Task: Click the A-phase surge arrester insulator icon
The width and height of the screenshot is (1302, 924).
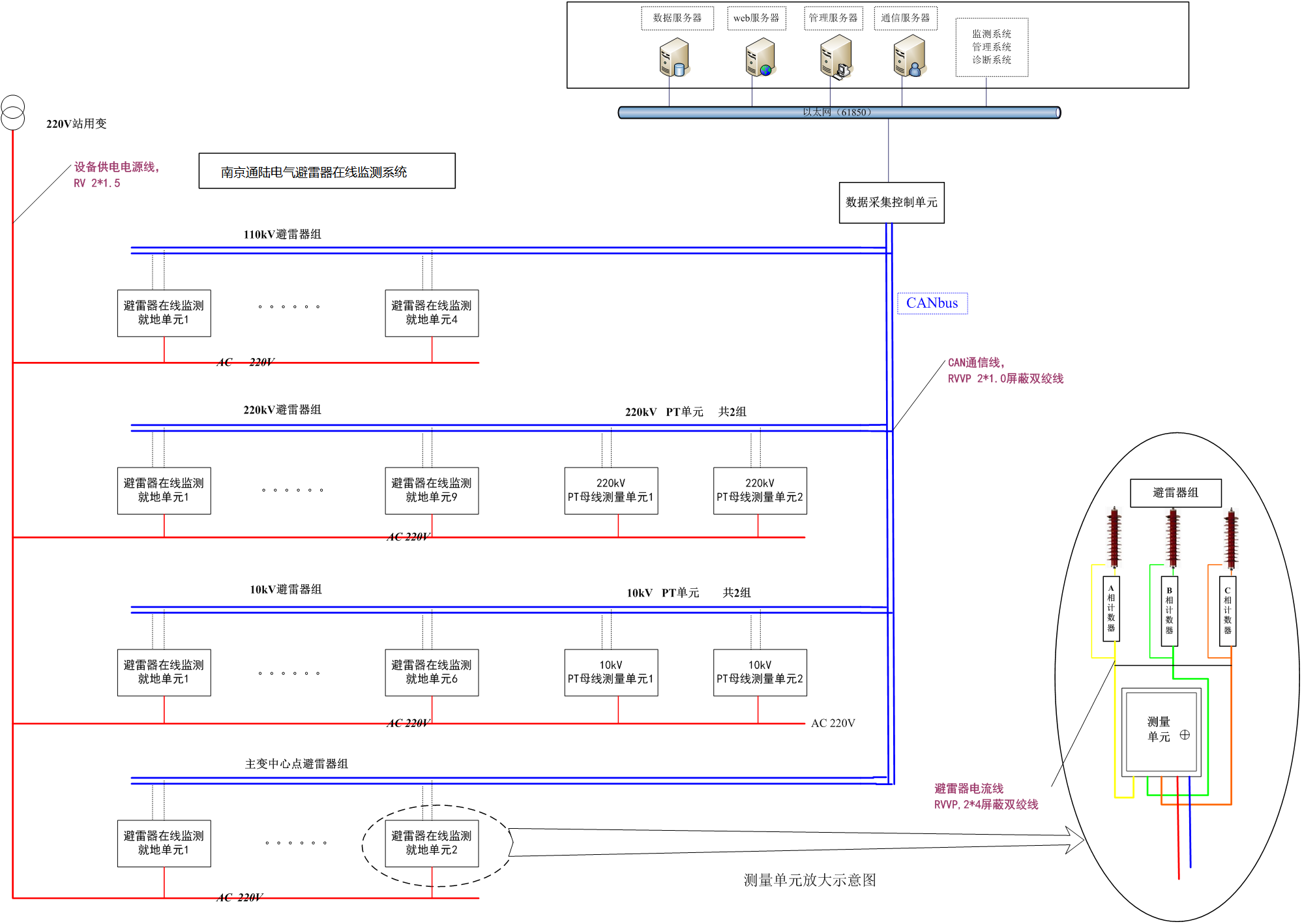Action: [x=1114, y=538]
